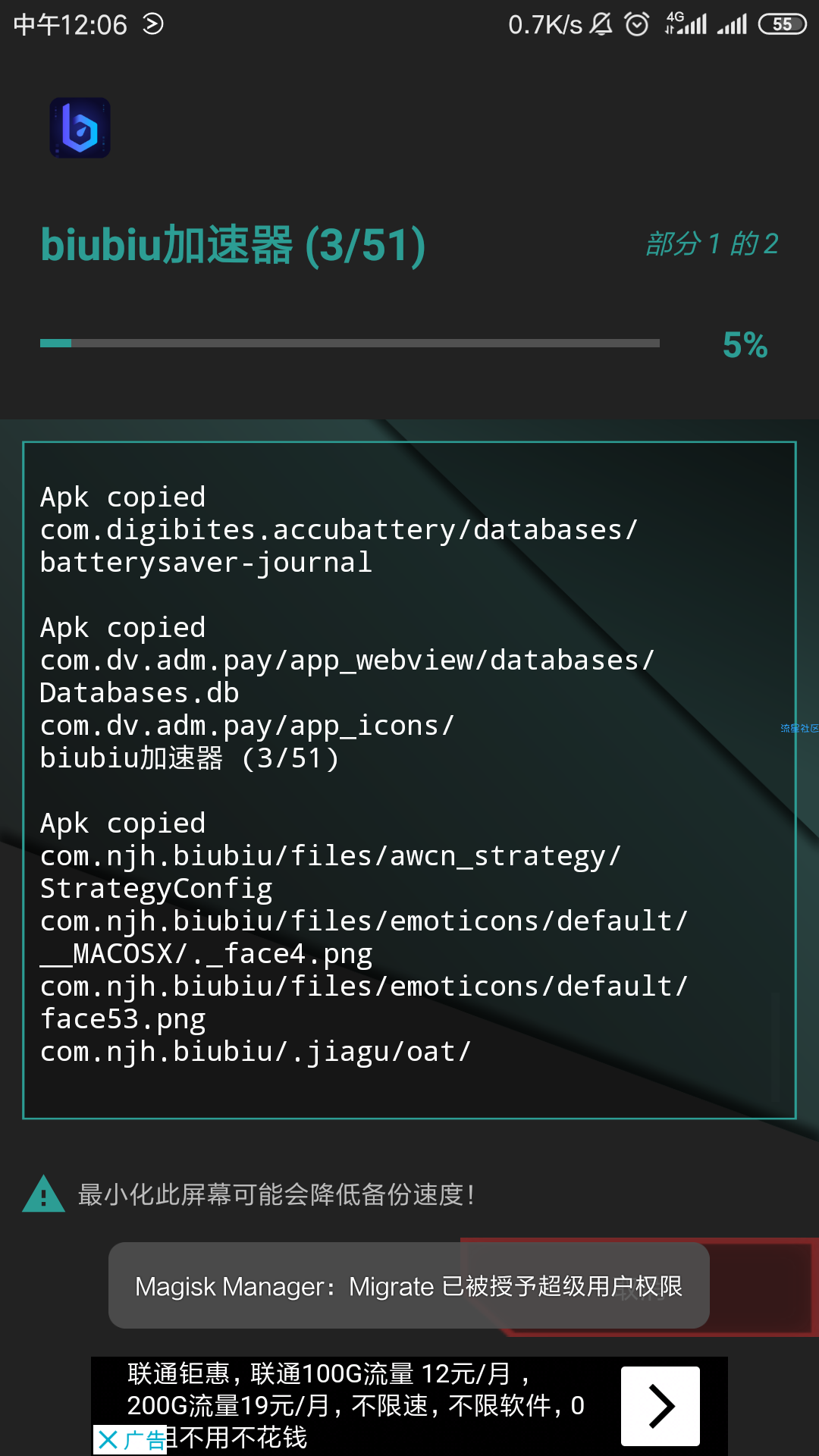Tap the com.dv.adm.pay/app_icons/ log line
The height and width of the screenshot is (1456, 819).
click(247, 726)
